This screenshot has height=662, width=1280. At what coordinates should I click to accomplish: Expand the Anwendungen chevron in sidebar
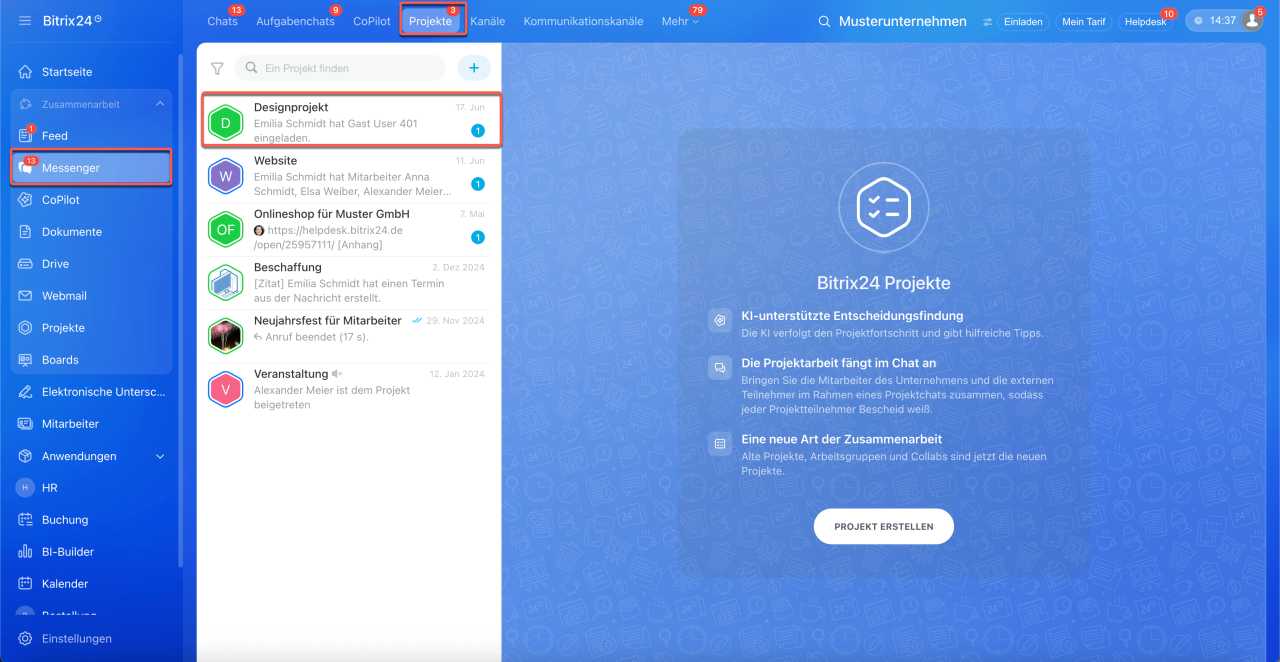click(x=160, y=456)
